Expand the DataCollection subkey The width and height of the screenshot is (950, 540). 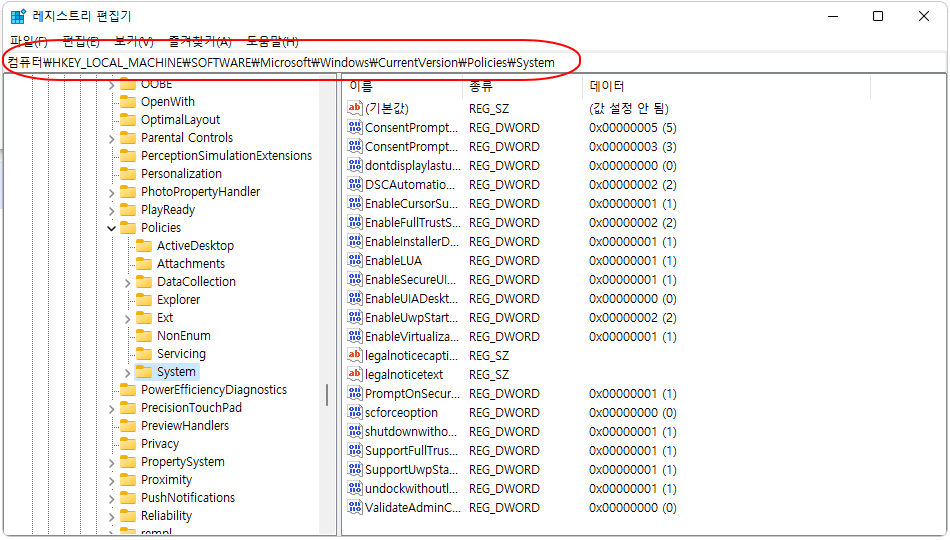coord(127,282)
